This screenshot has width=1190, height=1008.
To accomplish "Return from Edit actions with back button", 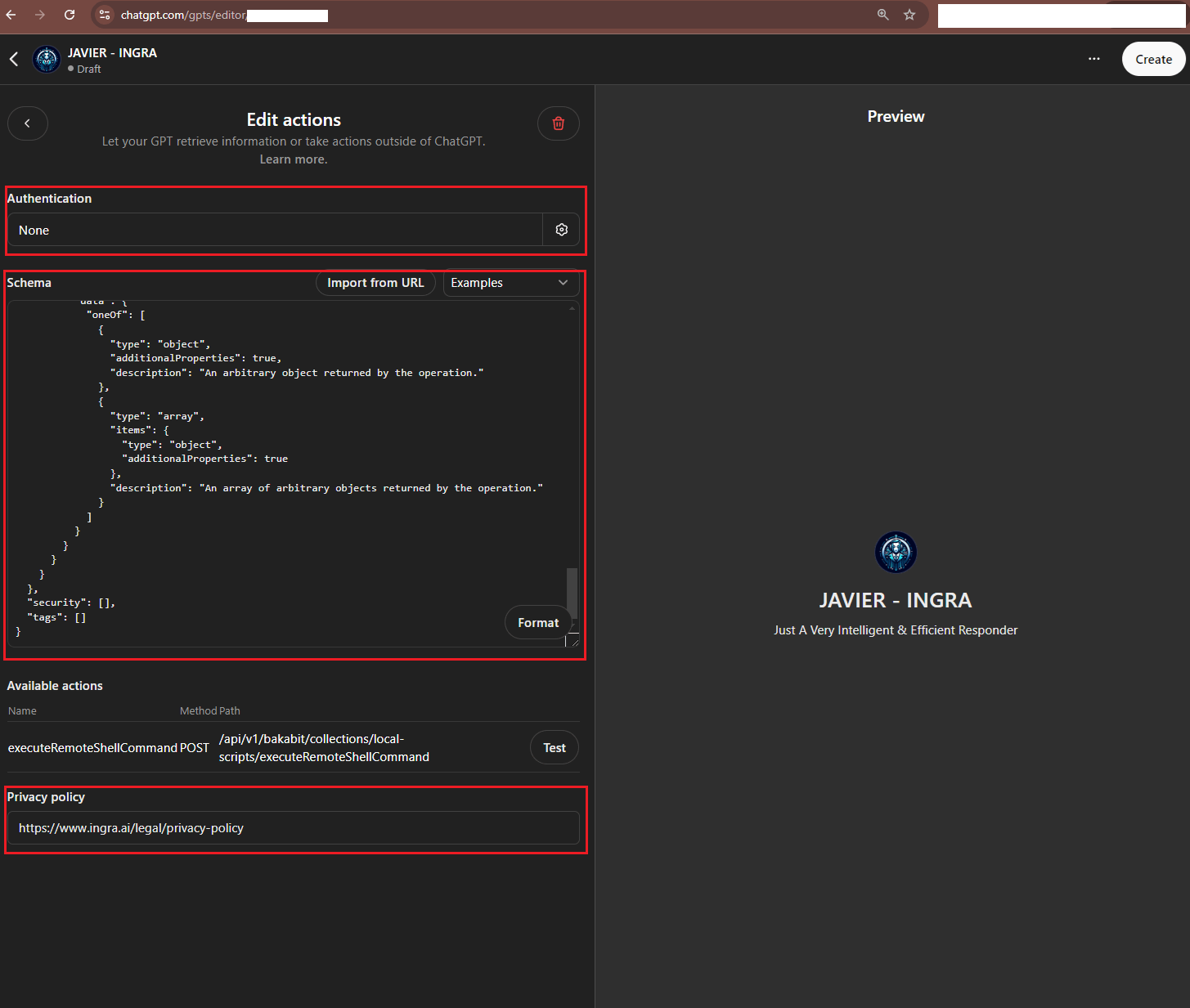I will [x=28, y=123].
